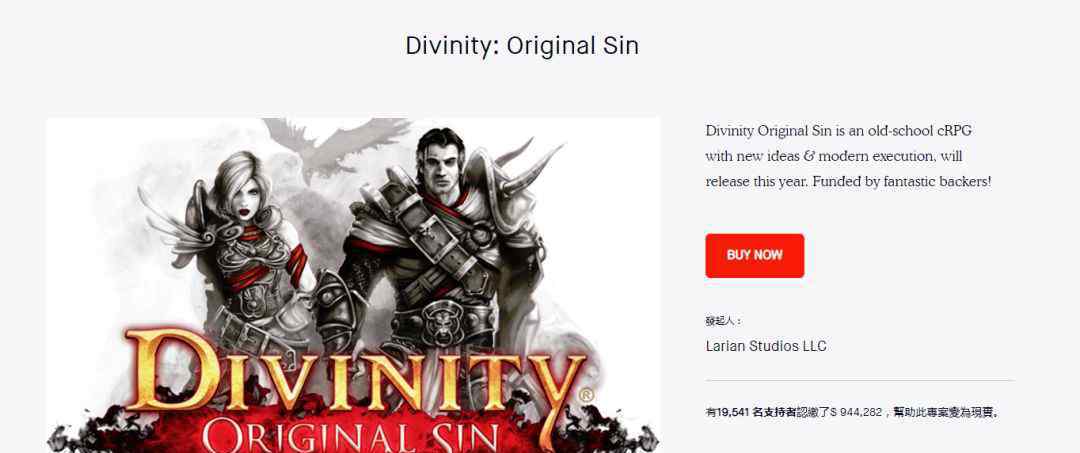
Task: Click the divider line under creator name
Action: click(x=859, y=380)
